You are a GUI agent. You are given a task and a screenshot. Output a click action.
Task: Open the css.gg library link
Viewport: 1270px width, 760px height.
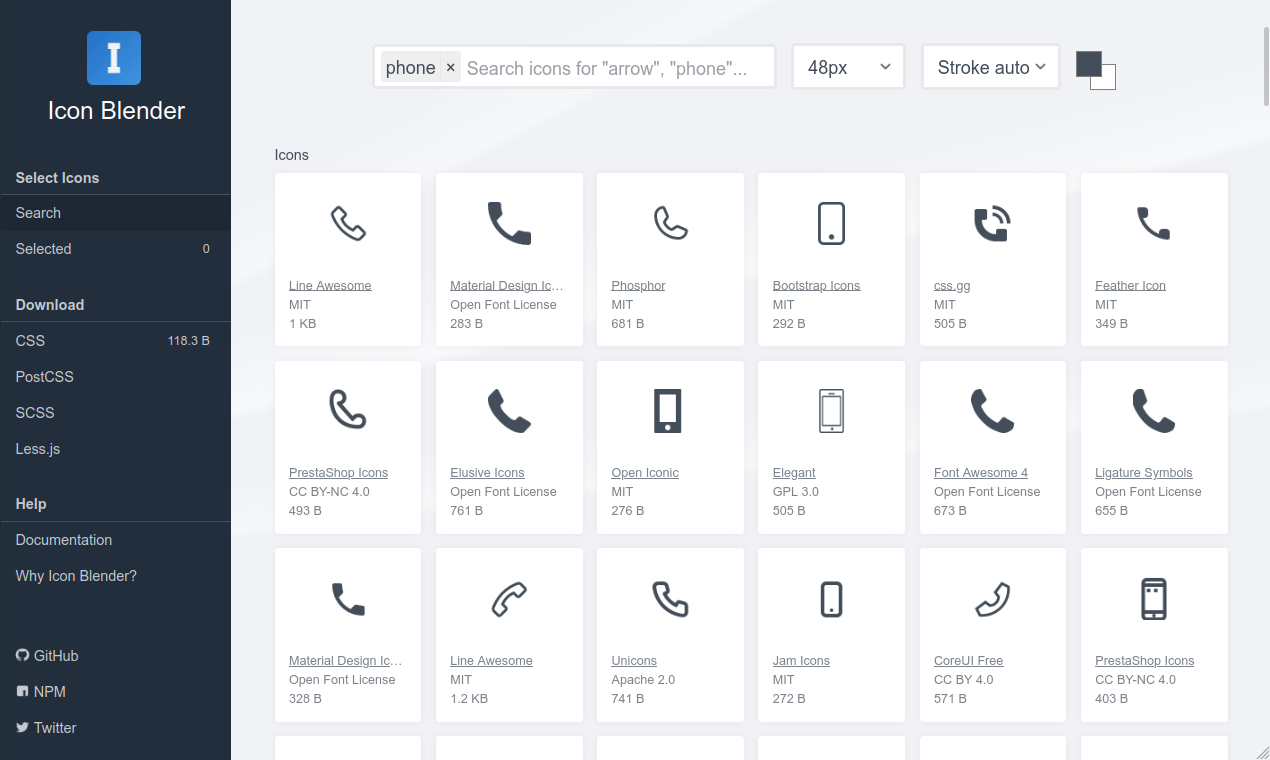952,285
